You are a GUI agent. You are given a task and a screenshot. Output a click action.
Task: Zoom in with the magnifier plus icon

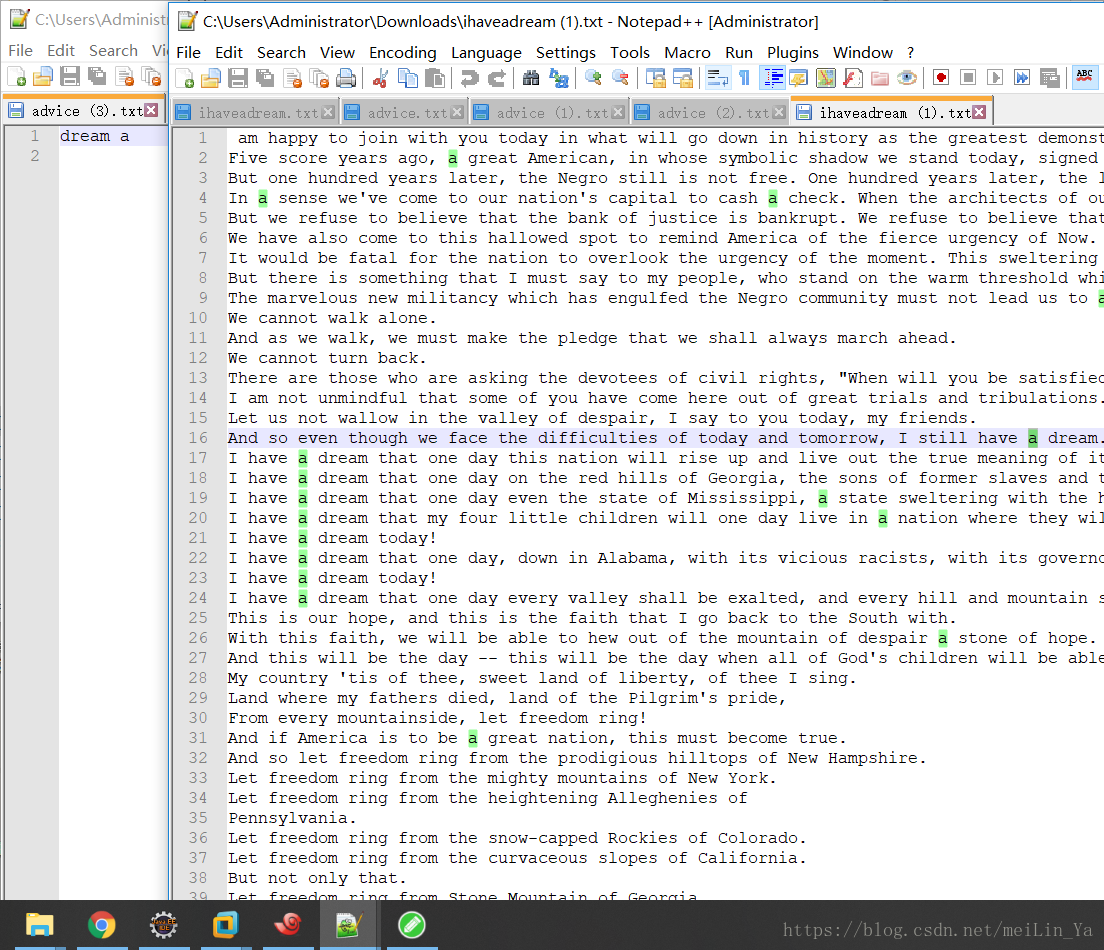tap(593, 78)
